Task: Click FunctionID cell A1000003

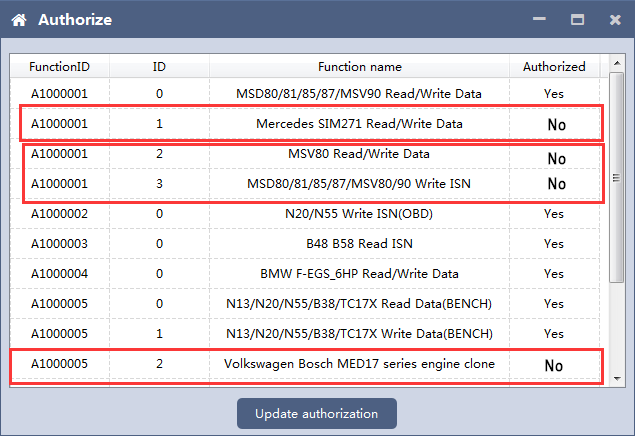Action: coord(60,244)
